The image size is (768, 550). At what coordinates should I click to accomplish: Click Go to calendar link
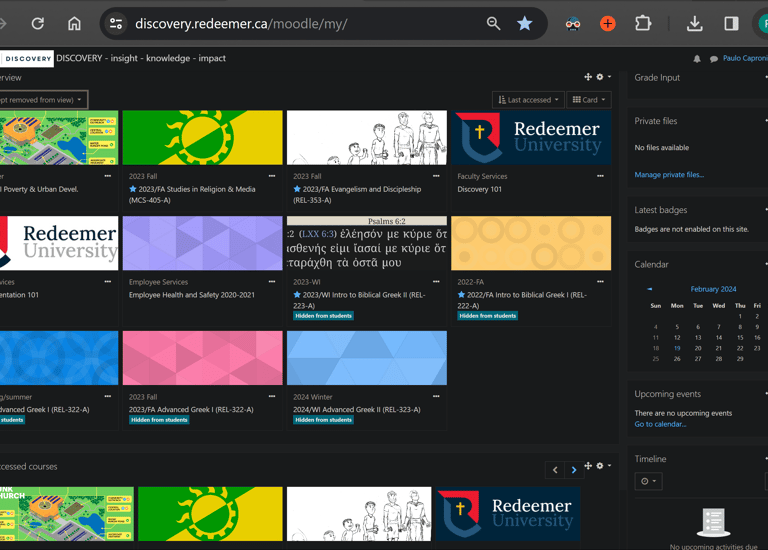tap(660, 424)
